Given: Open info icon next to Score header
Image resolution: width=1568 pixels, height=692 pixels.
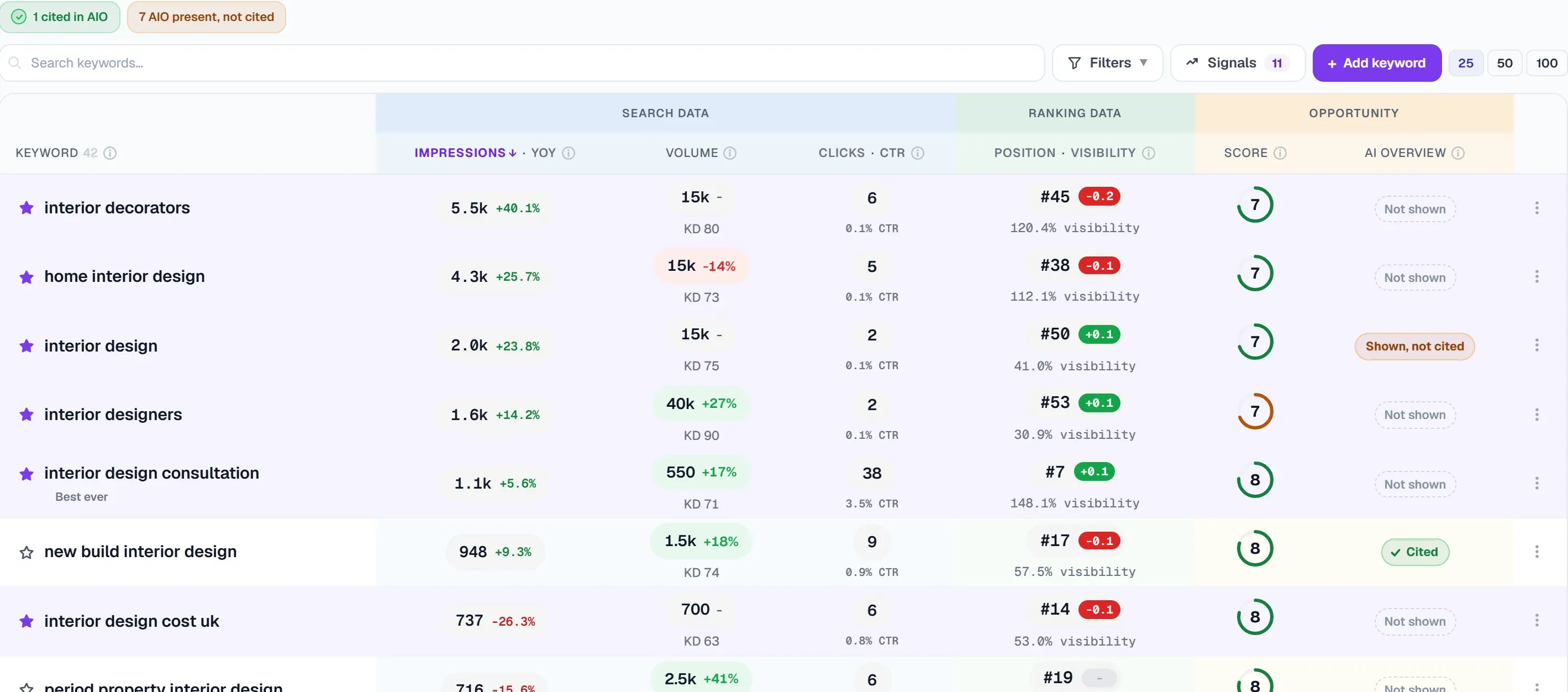Looking at the screenshot, I should pyautogui.click(x=1280, y=153).
